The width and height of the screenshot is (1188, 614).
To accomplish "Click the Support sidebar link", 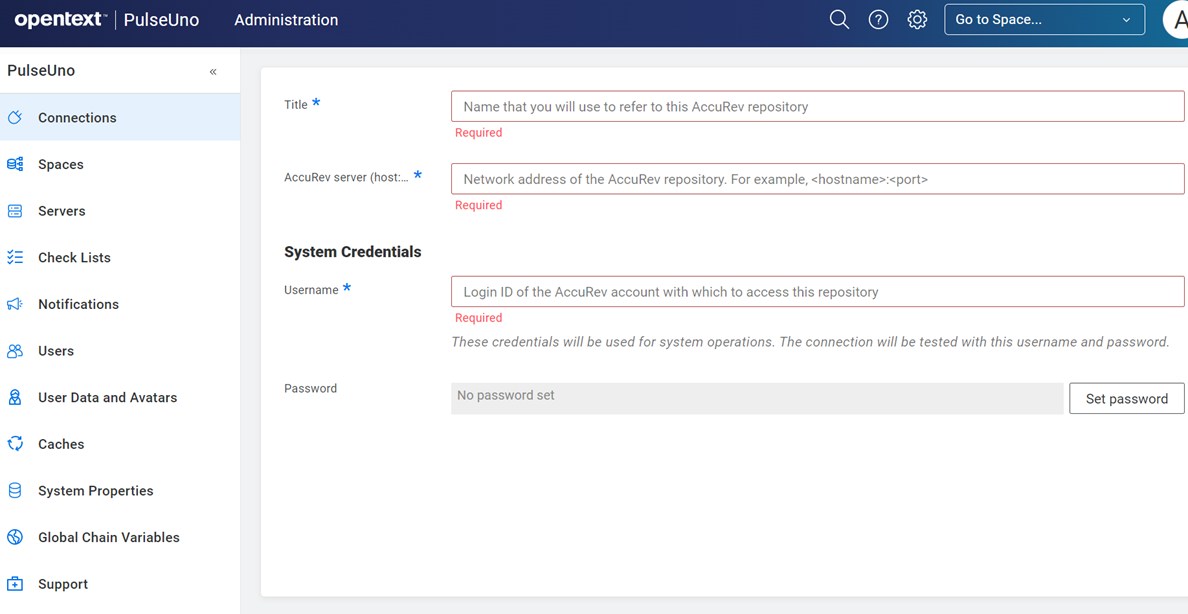I will pos(63,584).
